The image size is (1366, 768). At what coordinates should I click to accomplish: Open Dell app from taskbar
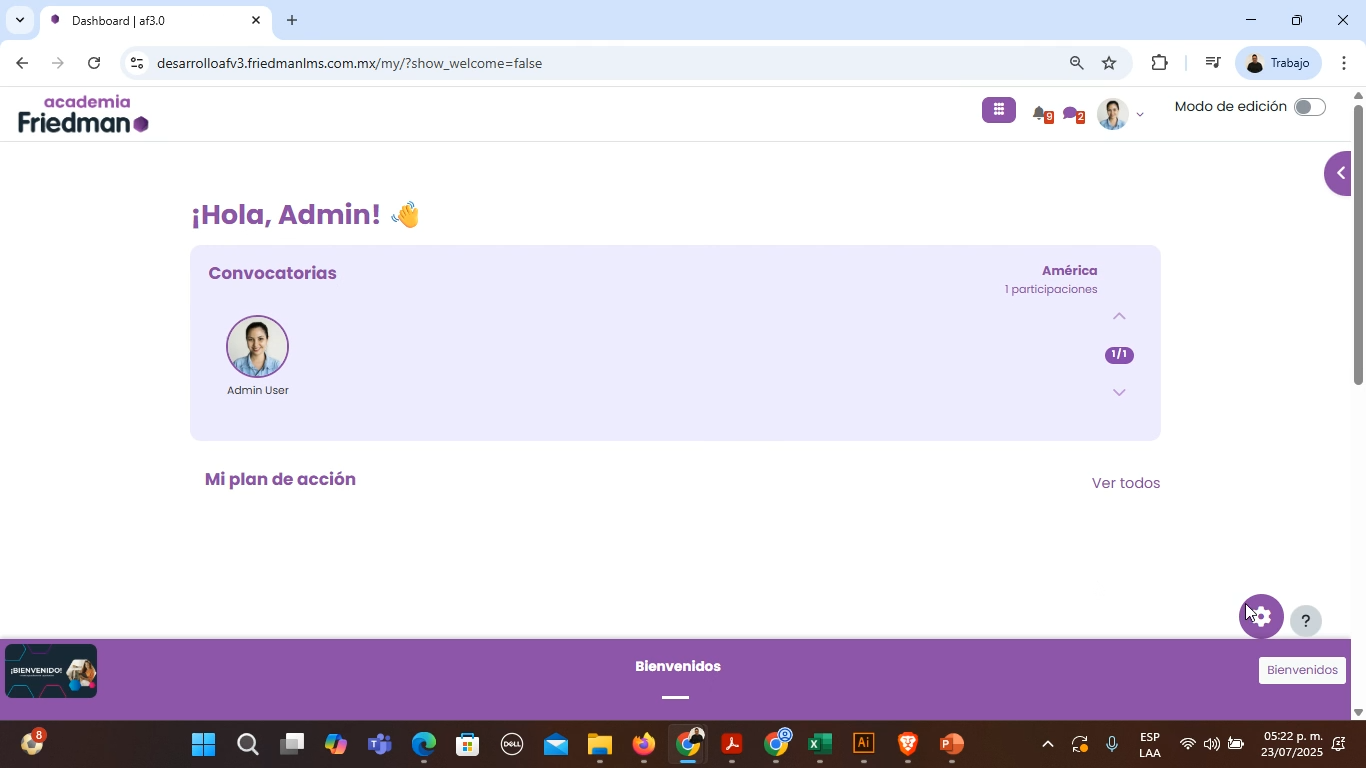[511, 744]
